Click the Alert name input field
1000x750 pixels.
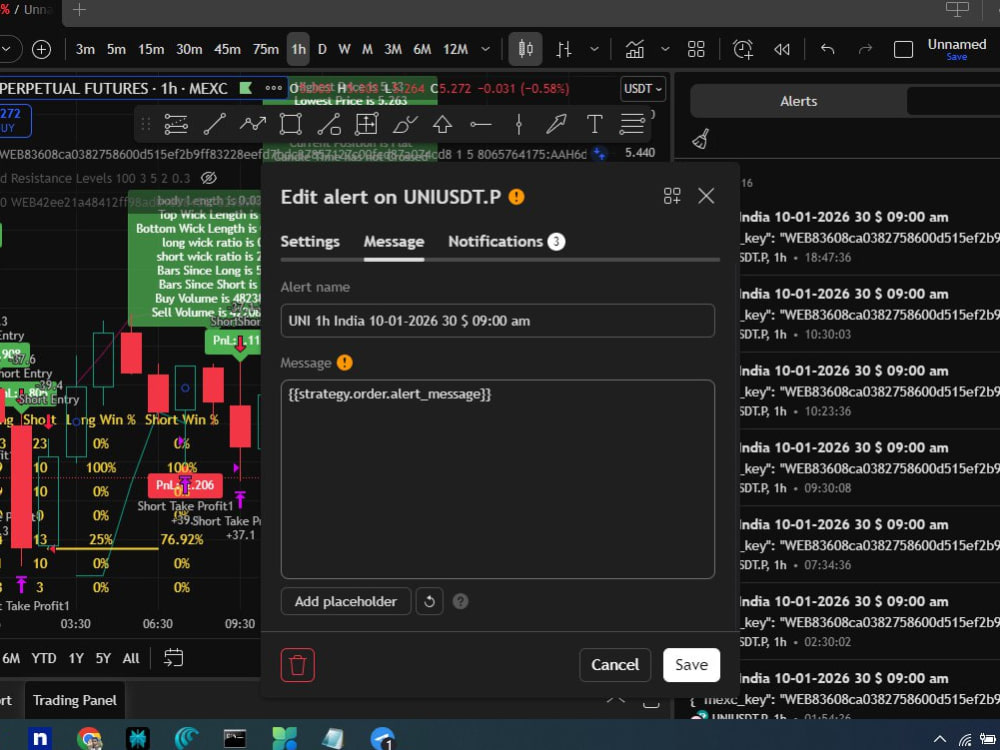click(497, 321)
